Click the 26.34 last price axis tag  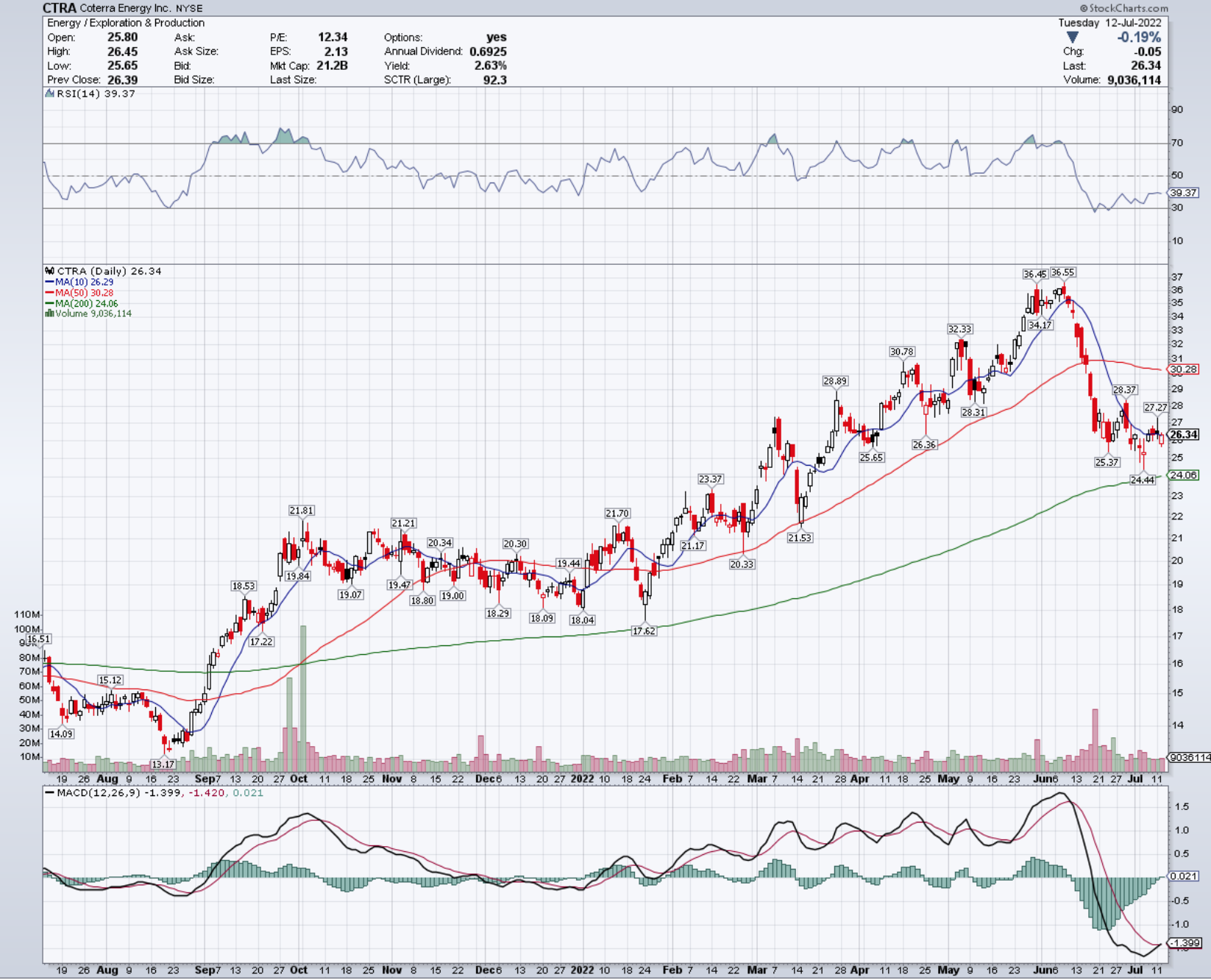[1184, 435]
